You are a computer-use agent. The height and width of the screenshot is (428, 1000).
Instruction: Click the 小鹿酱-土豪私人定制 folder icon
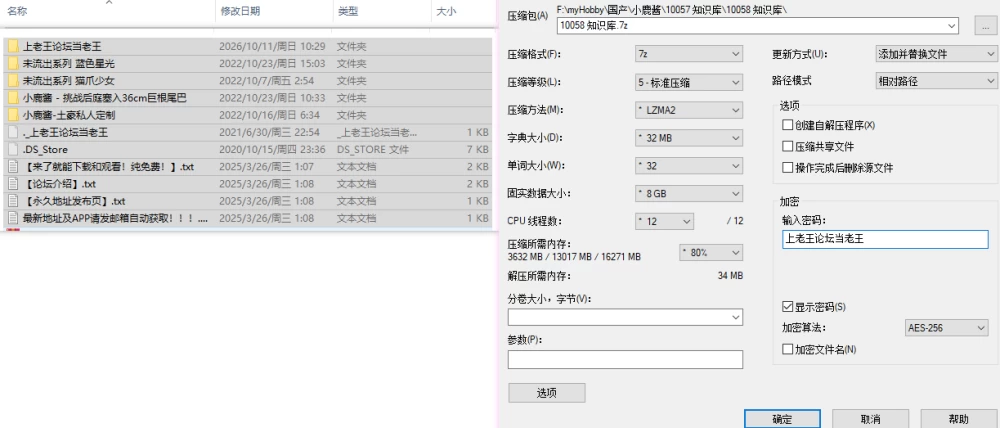coord(13,115)
